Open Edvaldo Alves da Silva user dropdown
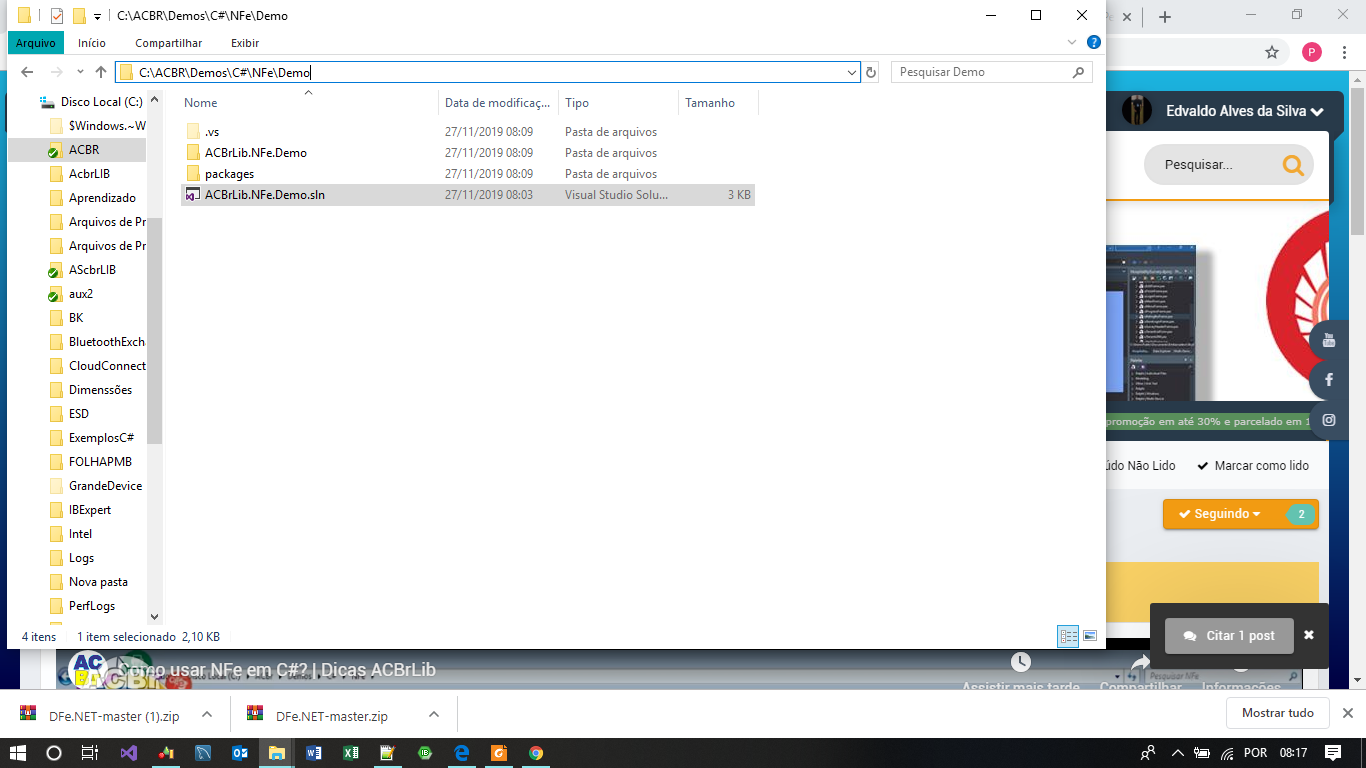 (x=1244, y=111)
